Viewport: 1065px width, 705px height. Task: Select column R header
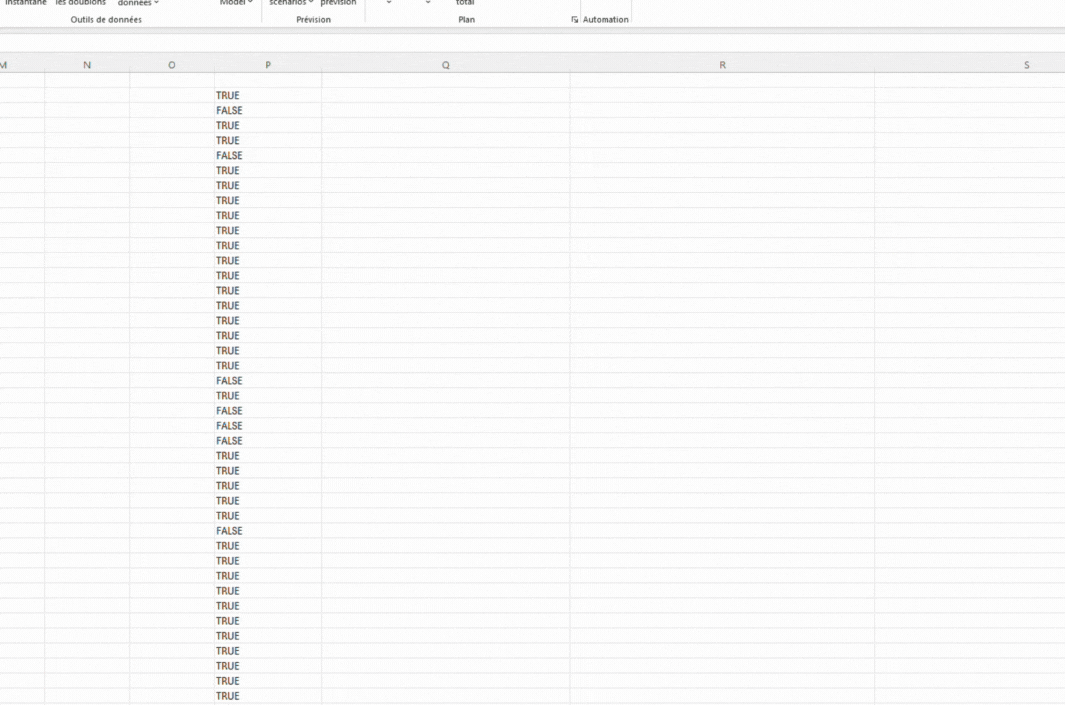click(x=722, y=65)
